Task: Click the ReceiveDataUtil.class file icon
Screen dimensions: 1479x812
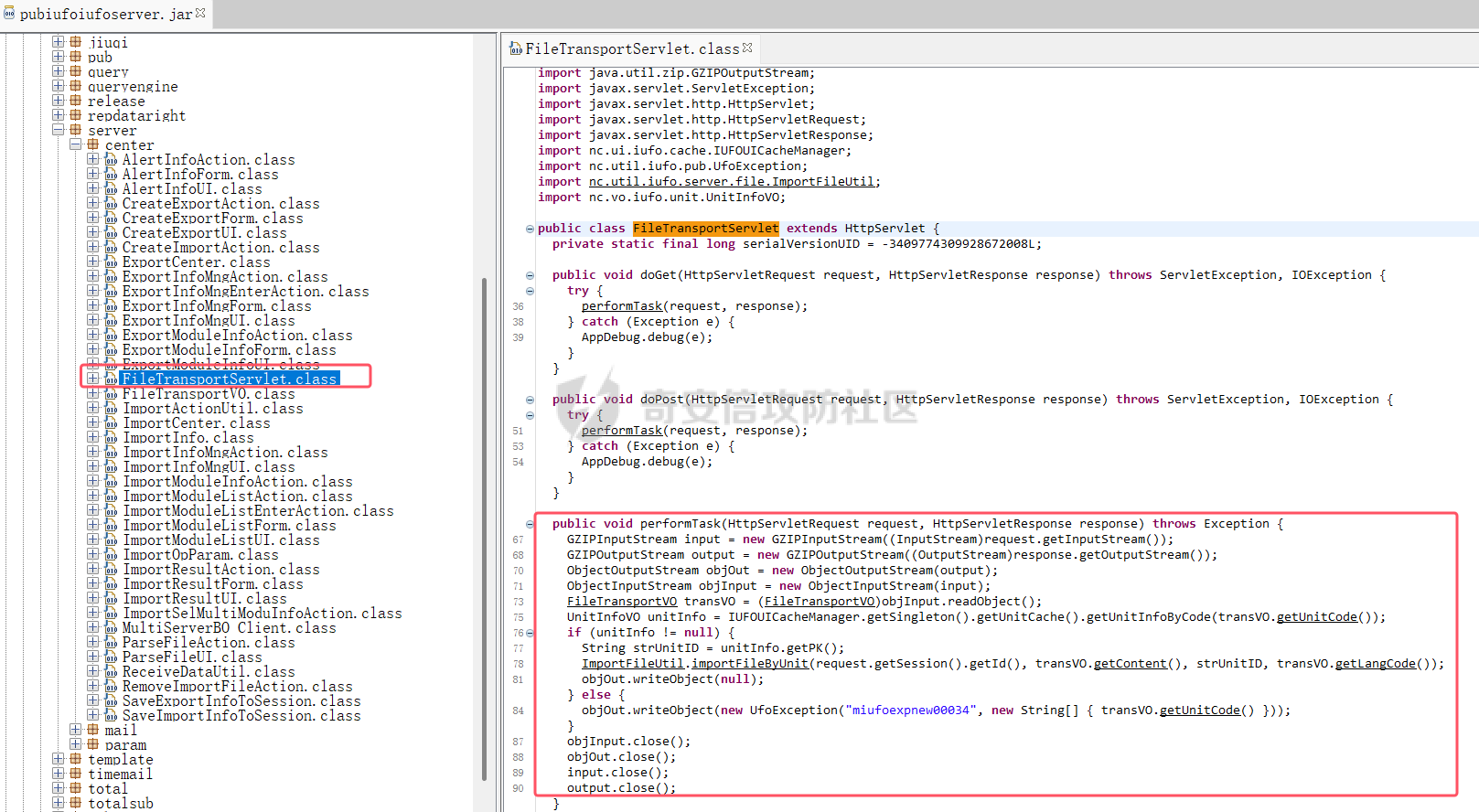Action: (110, 671)
